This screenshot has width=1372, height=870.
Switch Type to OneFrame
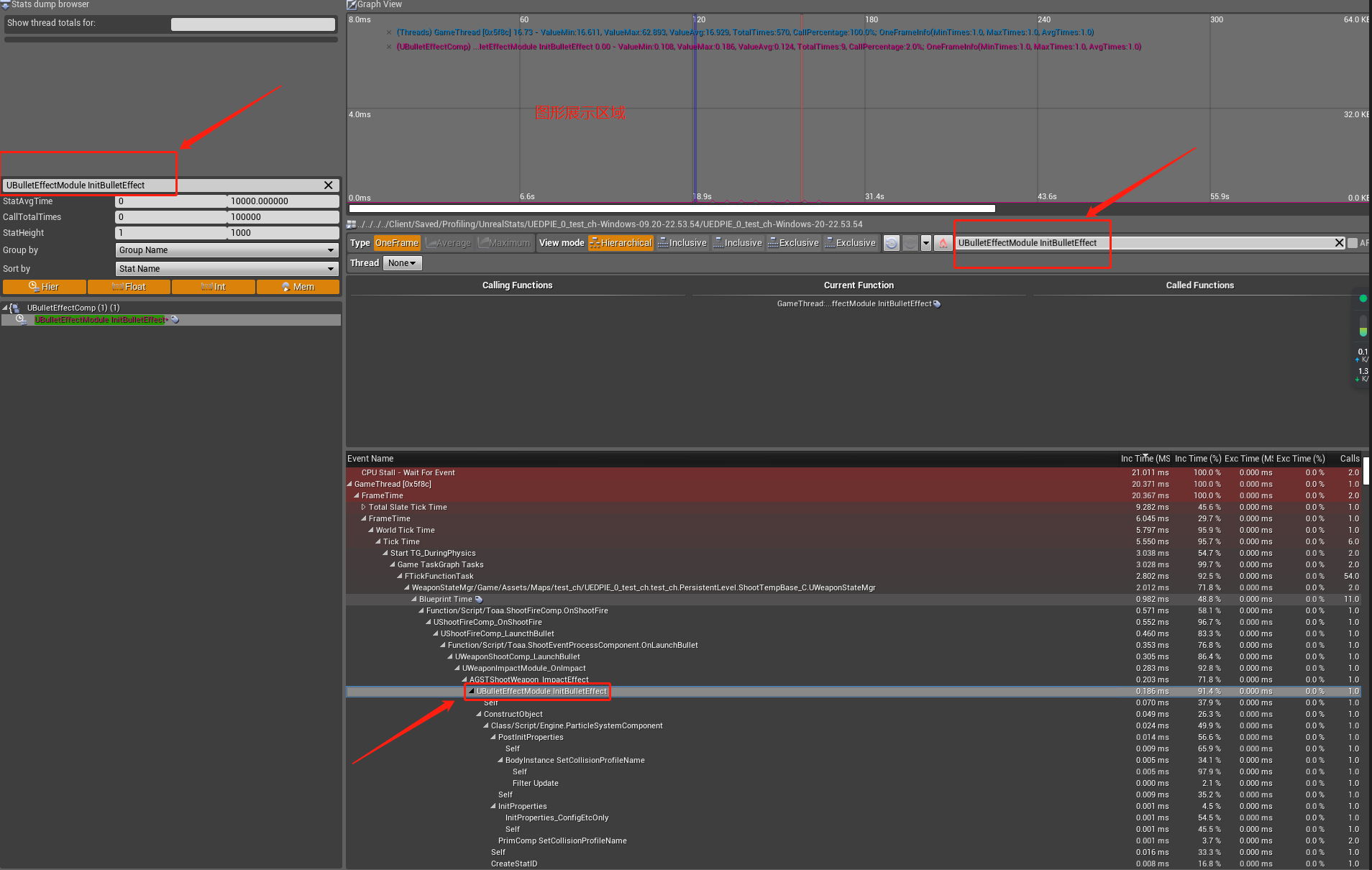tap(398, 243)
